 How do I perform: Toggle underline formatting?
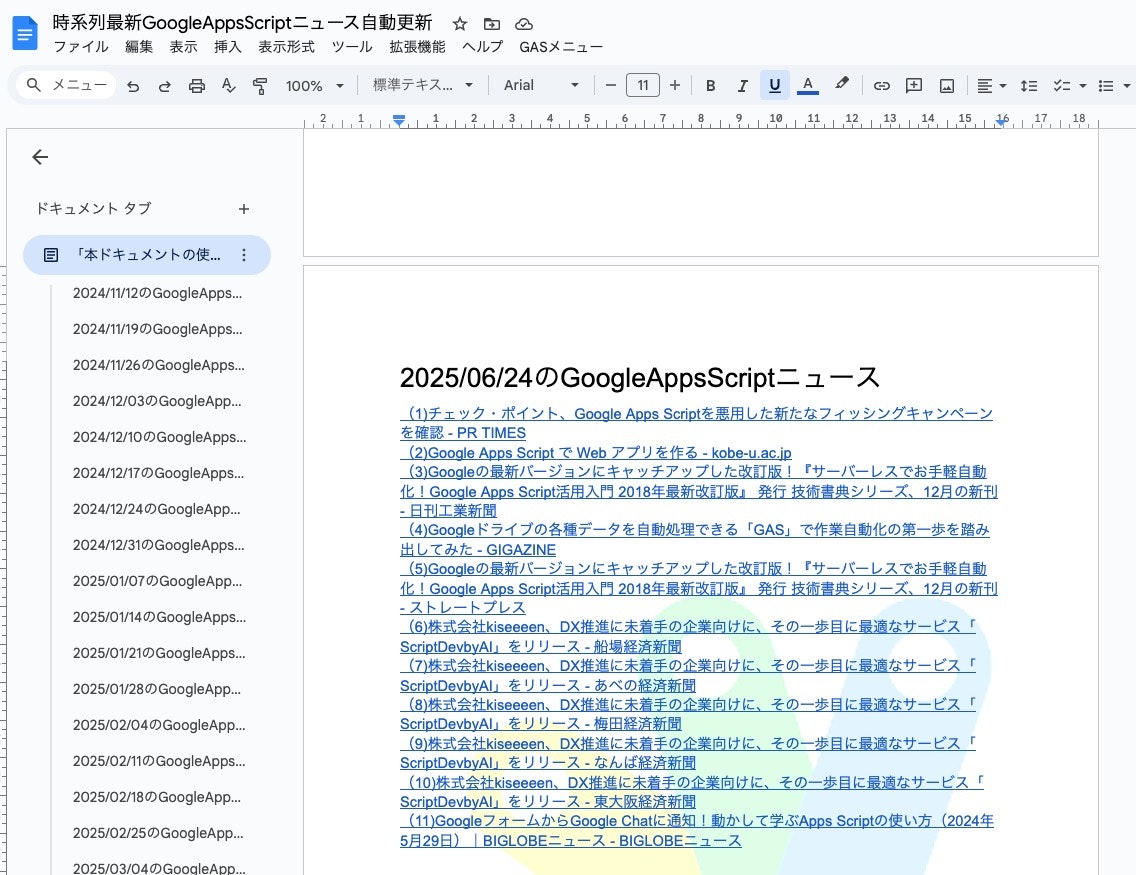(774, 85)
